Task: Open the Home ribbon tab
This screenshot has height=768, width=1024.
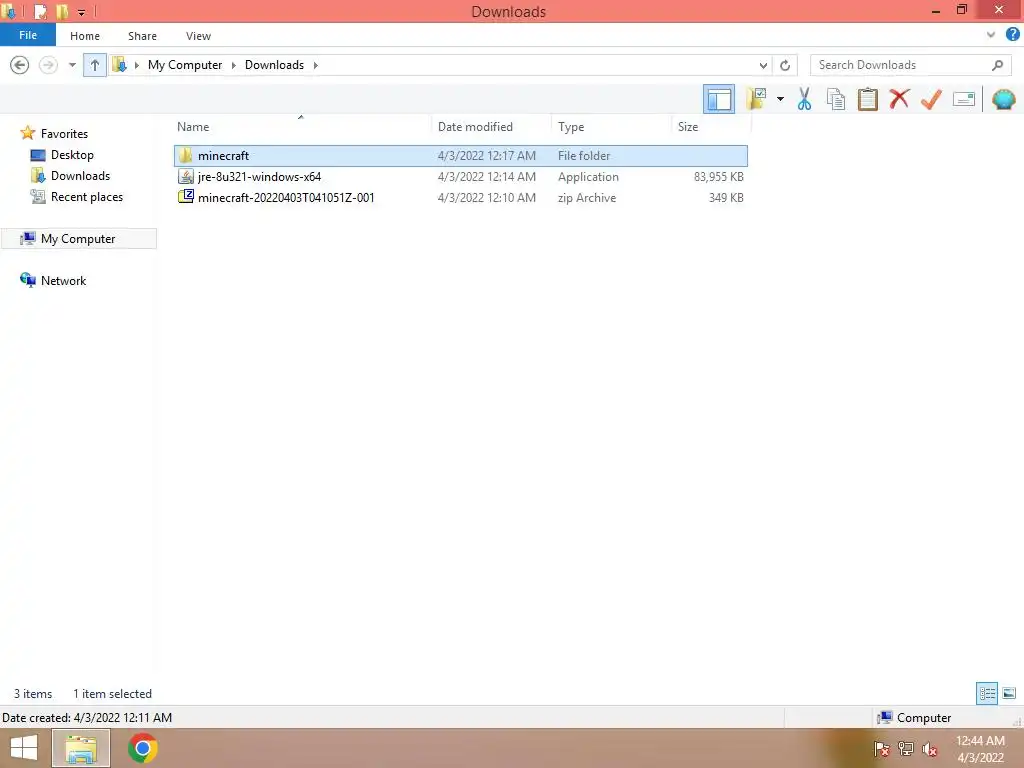Action: [85, 36]
